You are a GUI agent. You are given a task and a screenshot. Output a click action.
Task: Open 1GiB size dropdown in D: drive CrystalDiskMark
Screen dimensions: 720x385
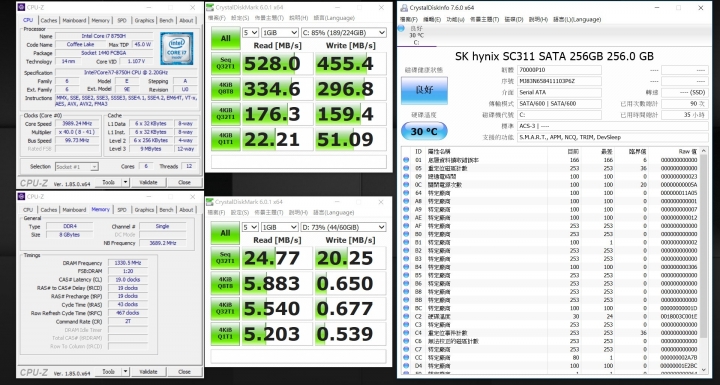280,227
